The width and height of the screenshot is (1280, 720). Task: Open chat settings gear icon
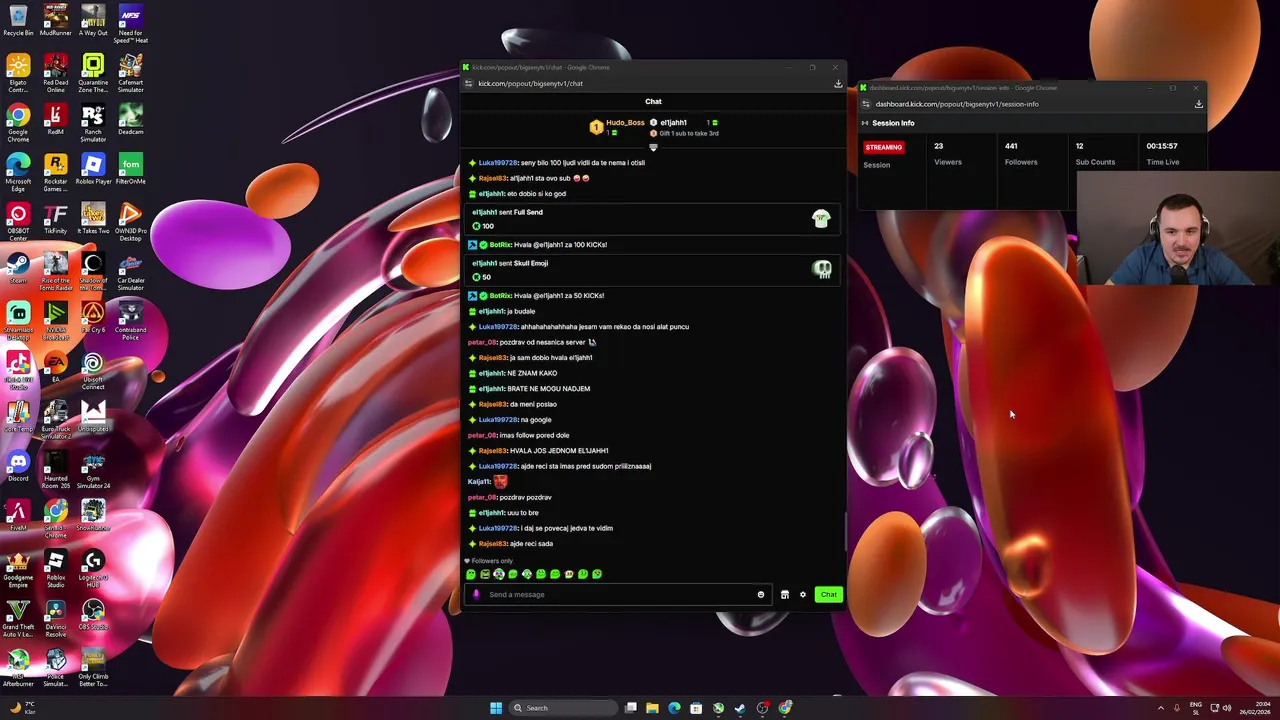point(802,595)
